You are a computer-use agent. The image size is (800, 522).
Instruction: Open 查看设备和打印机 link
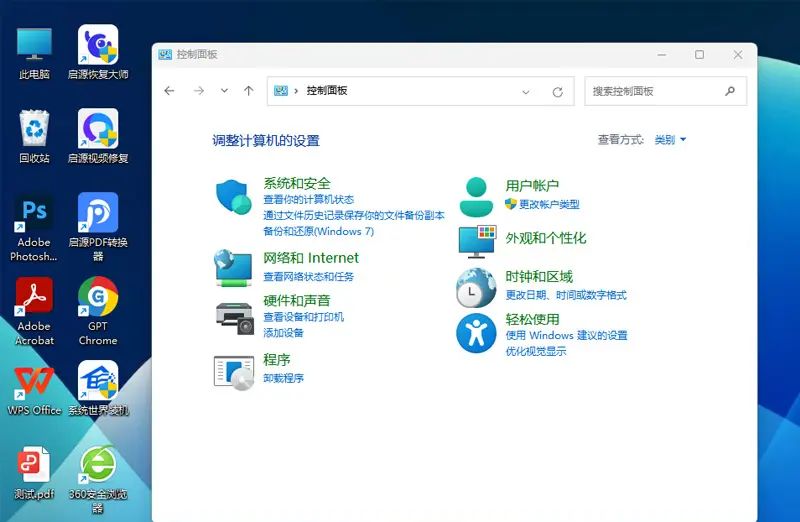point(304,317)
